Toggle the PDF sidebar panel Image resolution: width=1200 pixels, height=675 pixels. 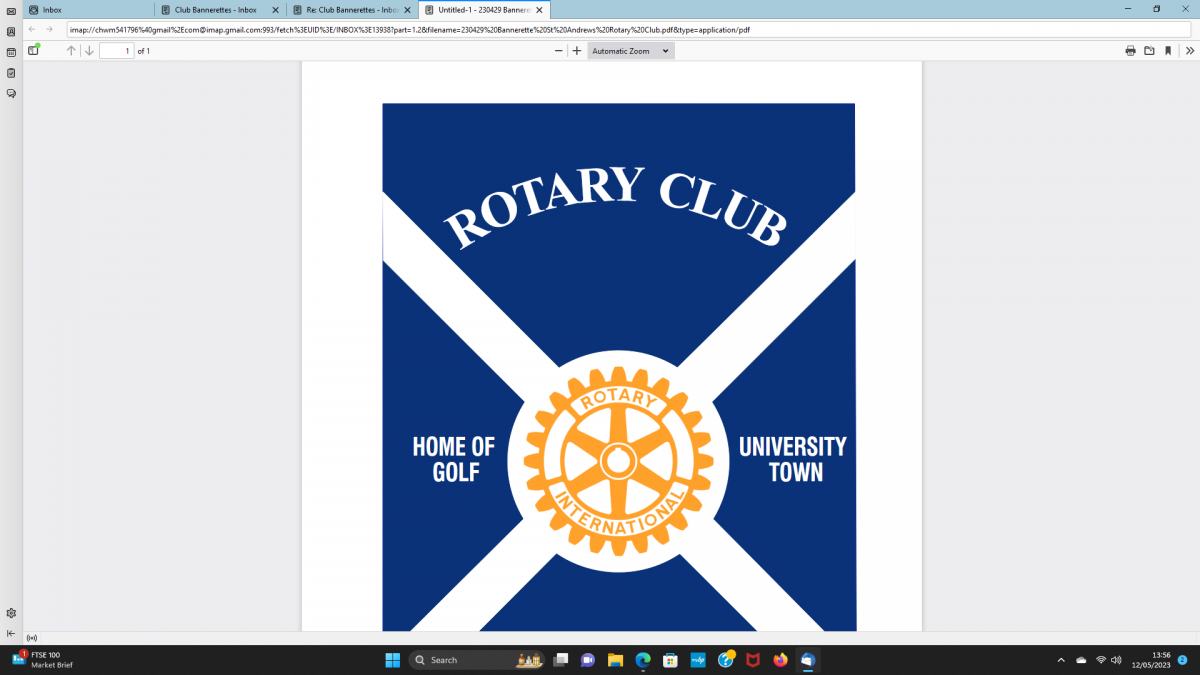pyautogui.click(x=34, y=50)
